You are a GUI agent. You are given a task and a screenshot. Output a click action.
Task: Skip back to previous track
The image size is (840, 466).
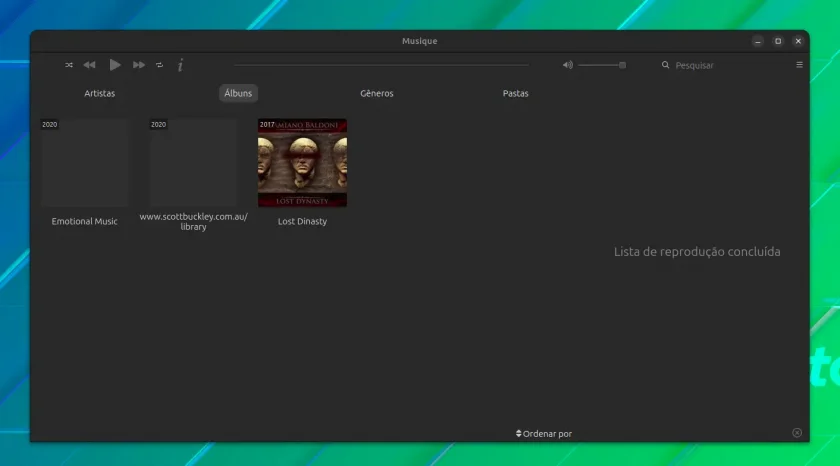coord(89,65)
